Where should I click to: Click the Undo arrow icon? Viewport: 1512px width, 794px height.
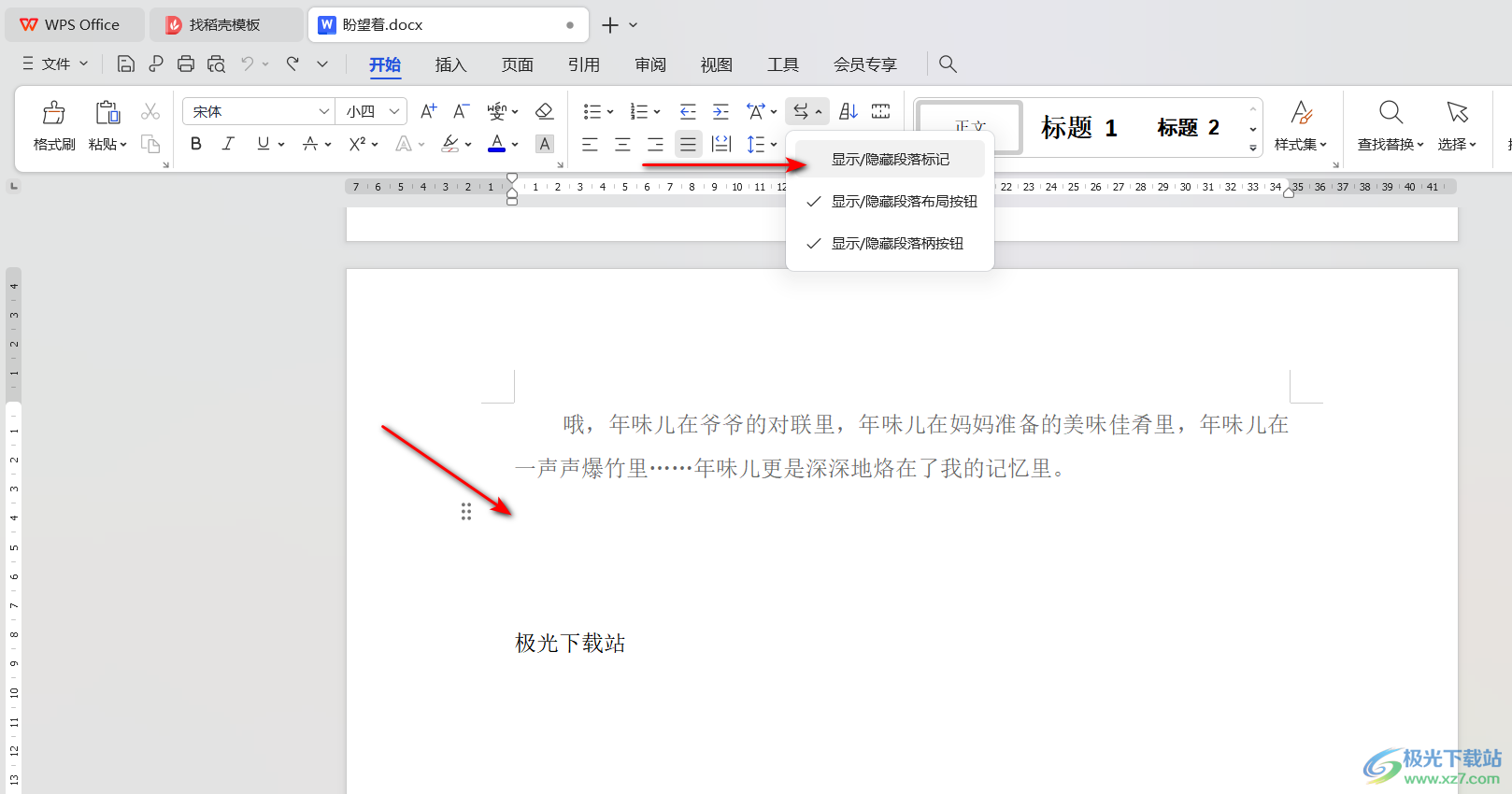coord(248,64)
